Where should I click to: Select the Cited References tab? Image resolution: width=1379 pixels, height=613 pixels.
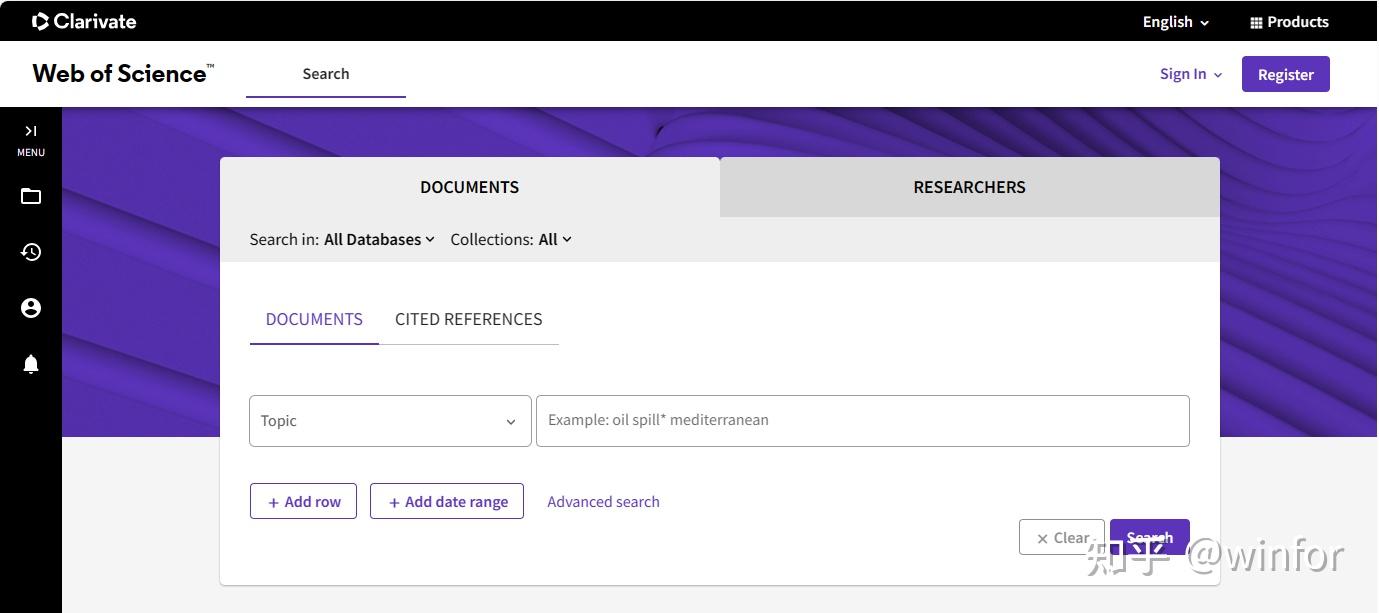coord(468,319)
